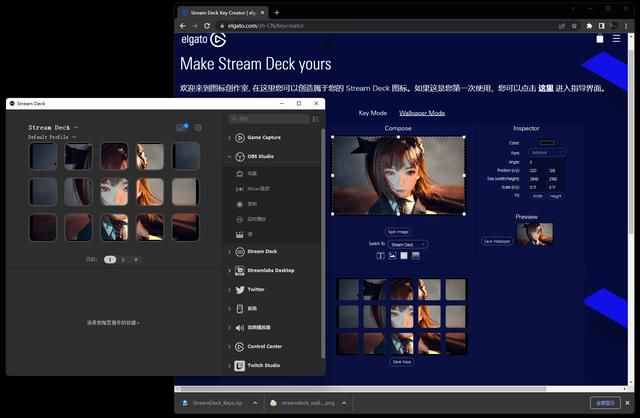Click the Streamlabs Desktop icon
Viewport: 640px width, 418px height.
coord(240,270)
